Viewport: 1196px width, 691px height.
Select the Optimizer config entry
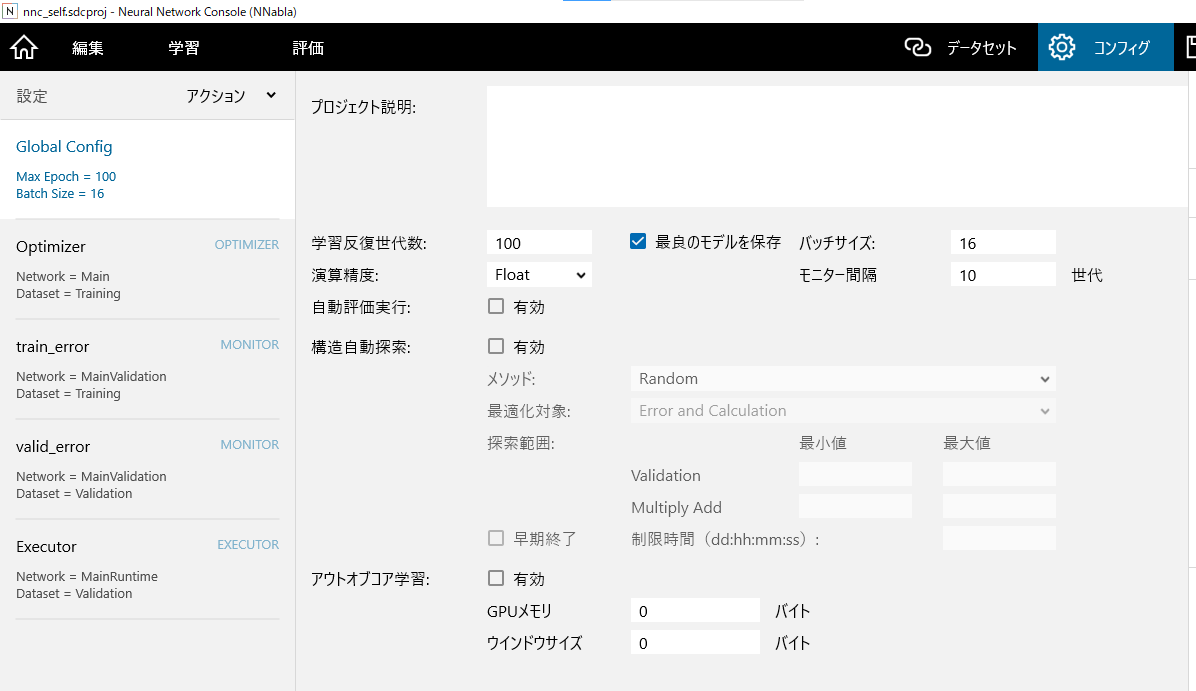point(147,269)
